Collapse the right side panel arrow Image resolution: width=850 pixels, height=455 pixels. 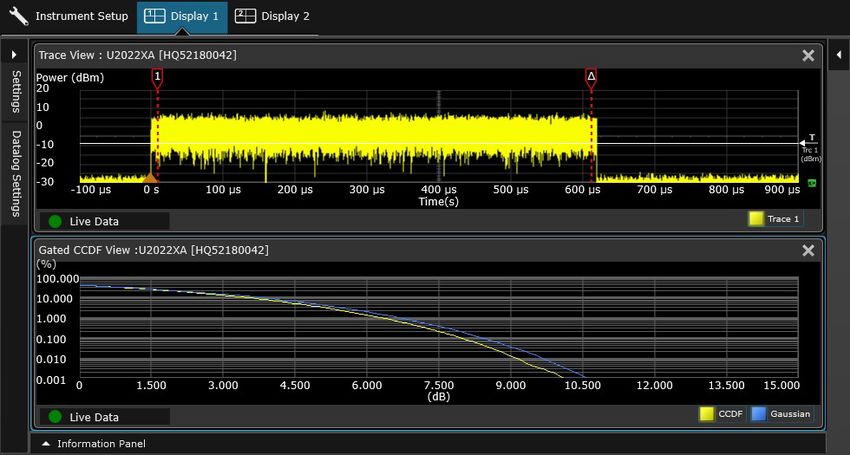(839, 54)
